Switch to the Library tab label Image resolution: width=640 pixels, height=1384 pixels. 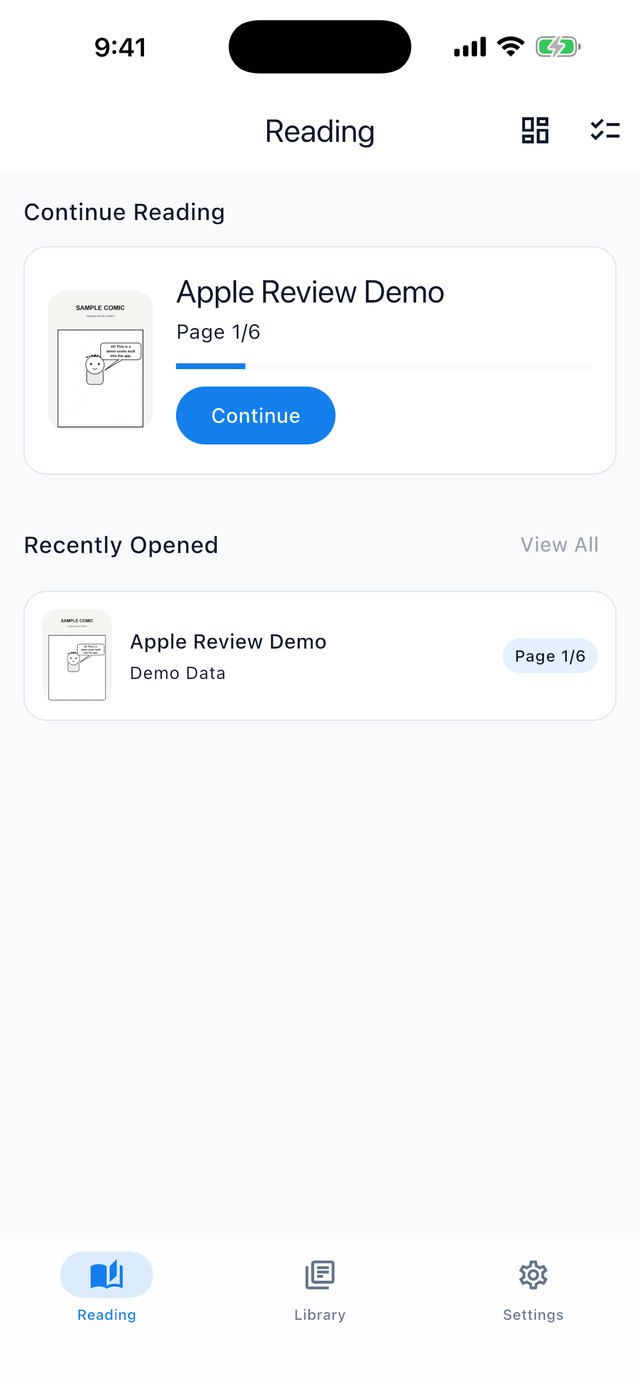point(320,1315)
